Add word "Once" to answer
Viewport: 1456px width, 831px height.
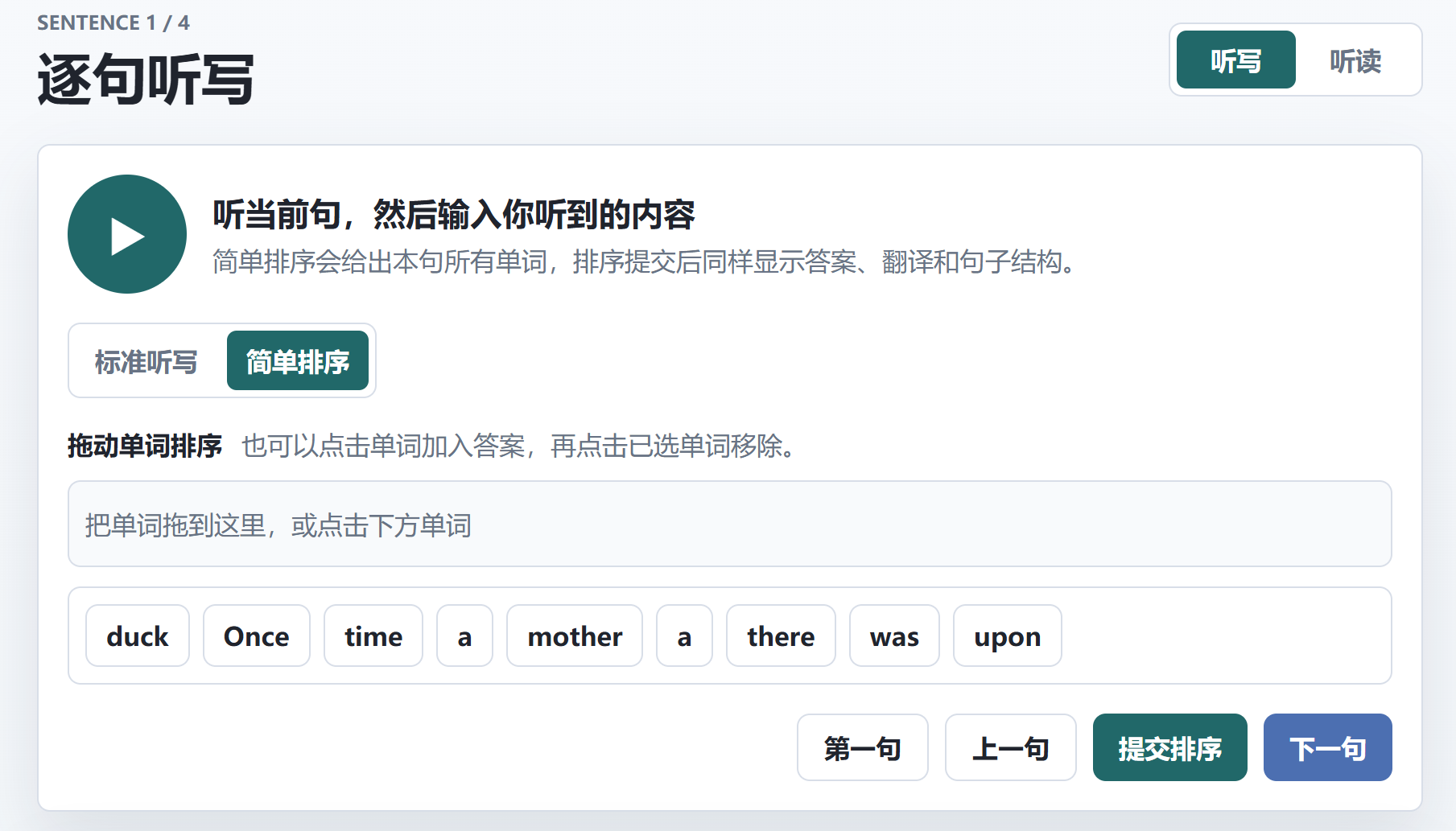click(257, 636)
